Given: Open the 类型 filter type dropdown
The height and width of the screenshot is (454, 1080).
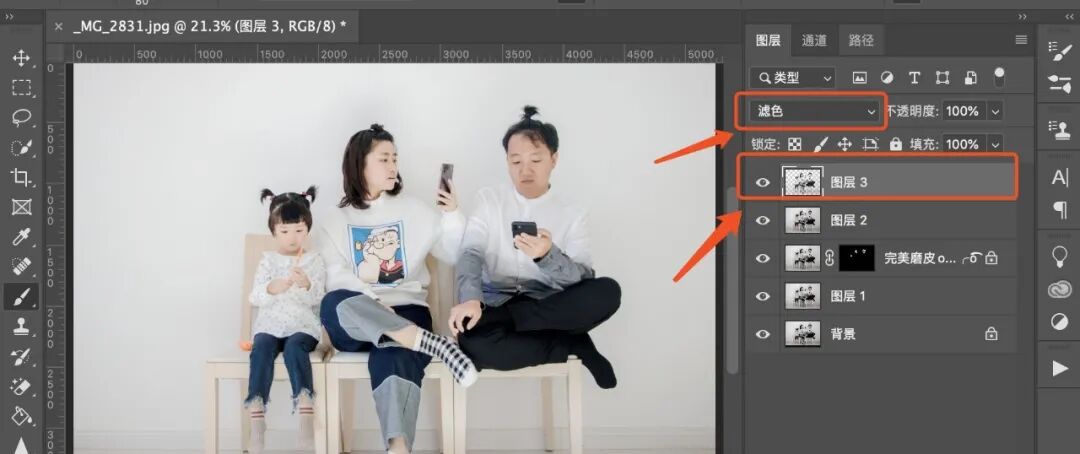Looking at the screenshot, I should (x=792, y=78).
